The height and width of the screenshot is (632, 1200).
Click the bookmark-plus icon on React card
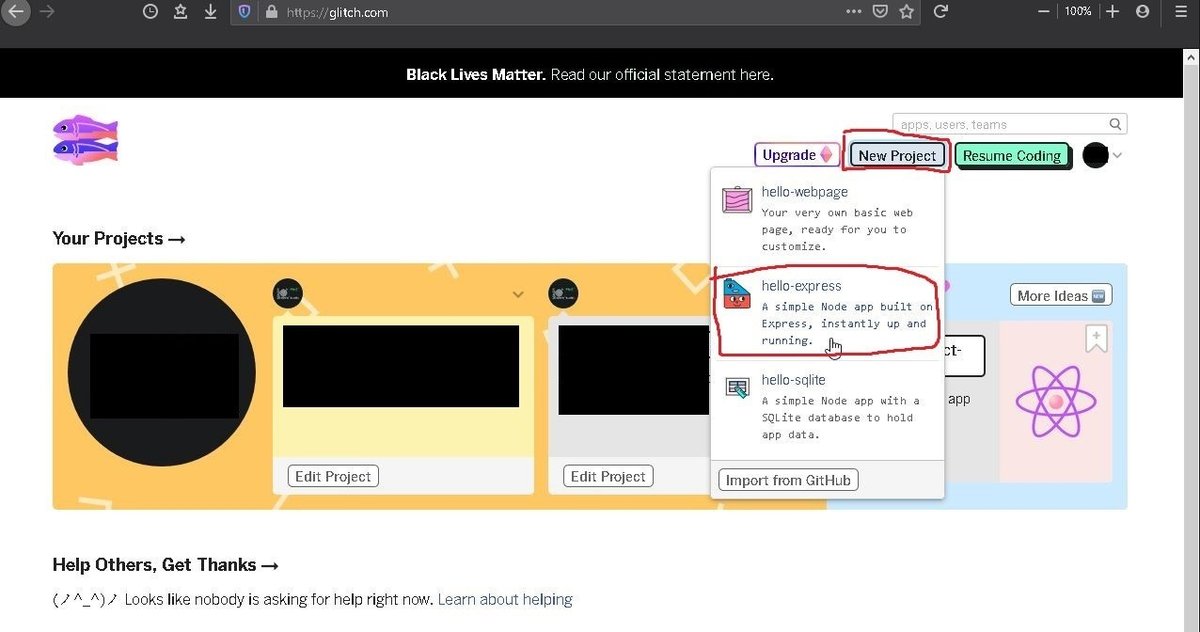1096,339
